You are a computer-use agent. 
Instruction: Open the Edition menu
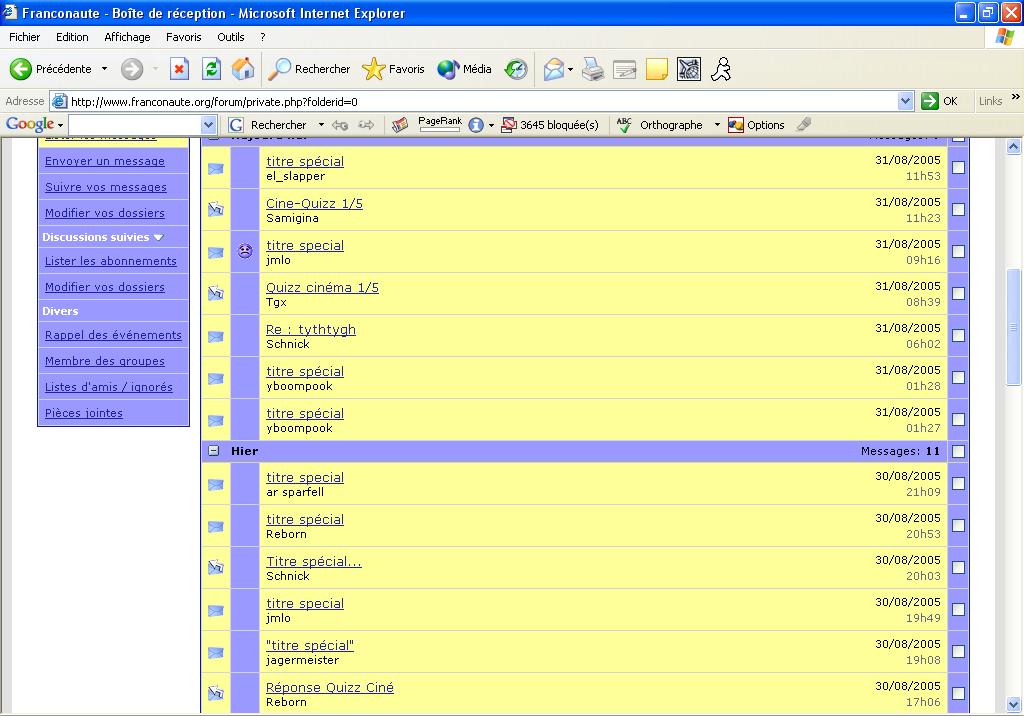pyautogui.click(x=72, y=37)
